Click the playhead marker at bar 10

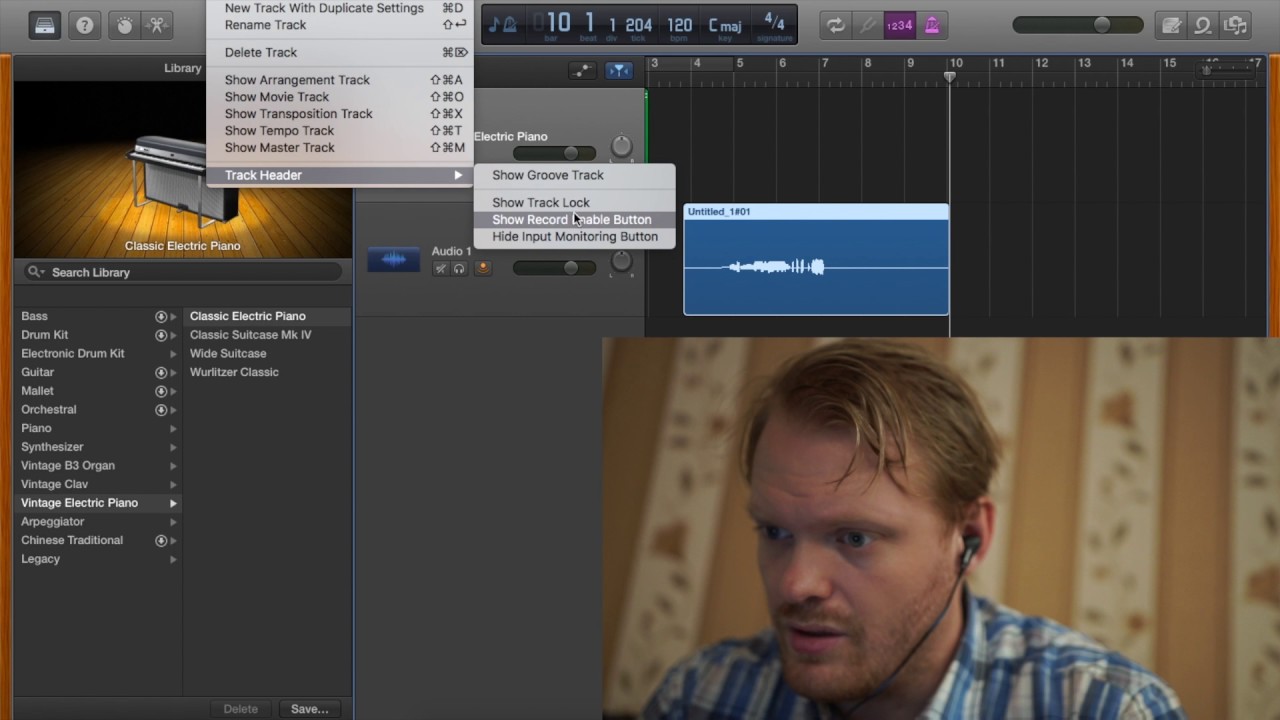point(950,77)
